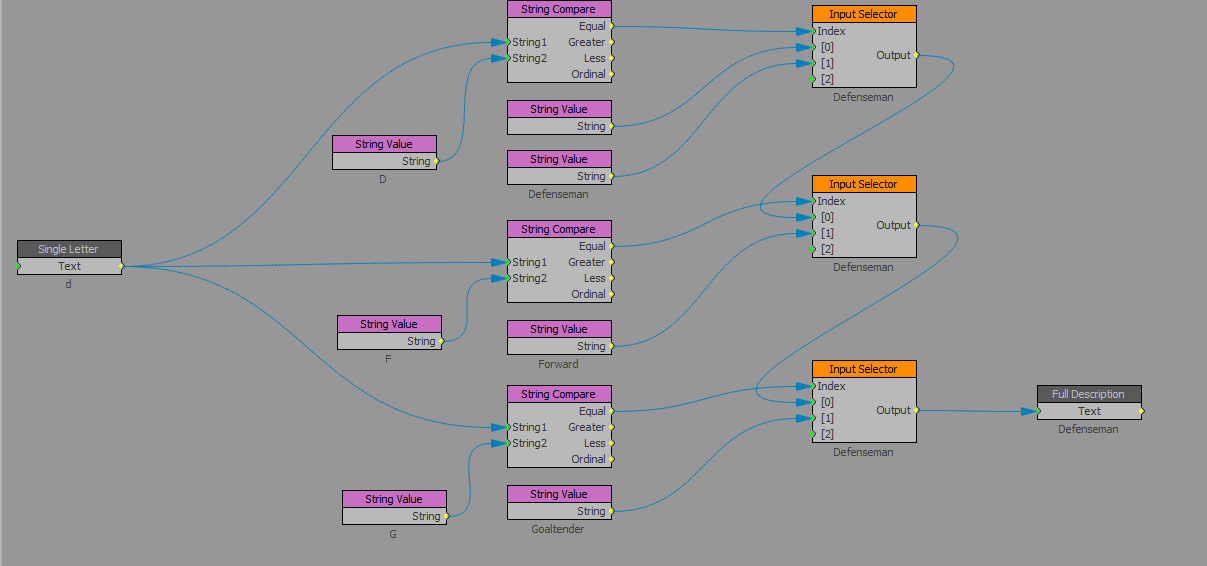Click Ordinal output of String Compare fed by D
This screenshot has height=566, width=1207.
(x=612, y=74)
